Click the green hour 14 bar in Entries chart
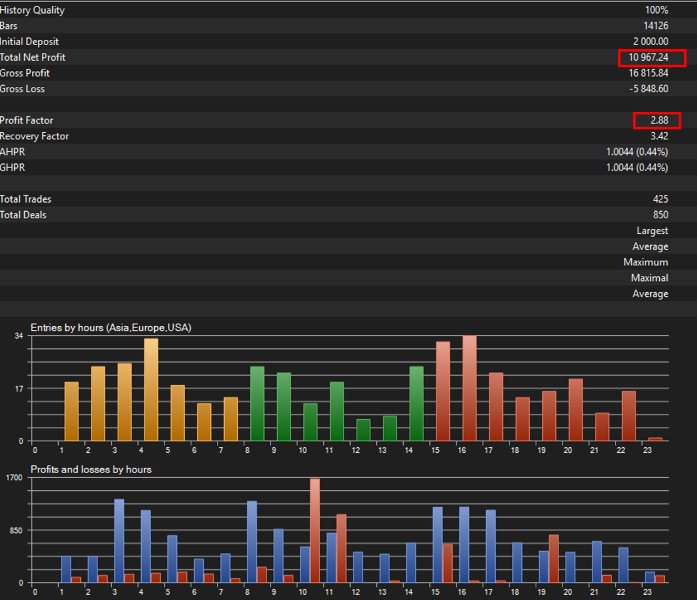 pyautogui.click(x=416, y=404)
